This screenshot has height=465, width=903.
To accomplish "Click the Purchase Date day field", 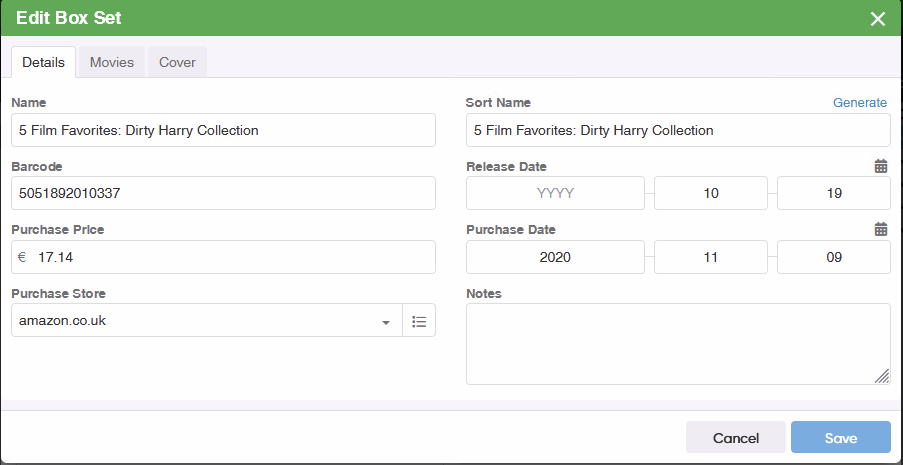I will pyautogui.click(x=833, y=257).
